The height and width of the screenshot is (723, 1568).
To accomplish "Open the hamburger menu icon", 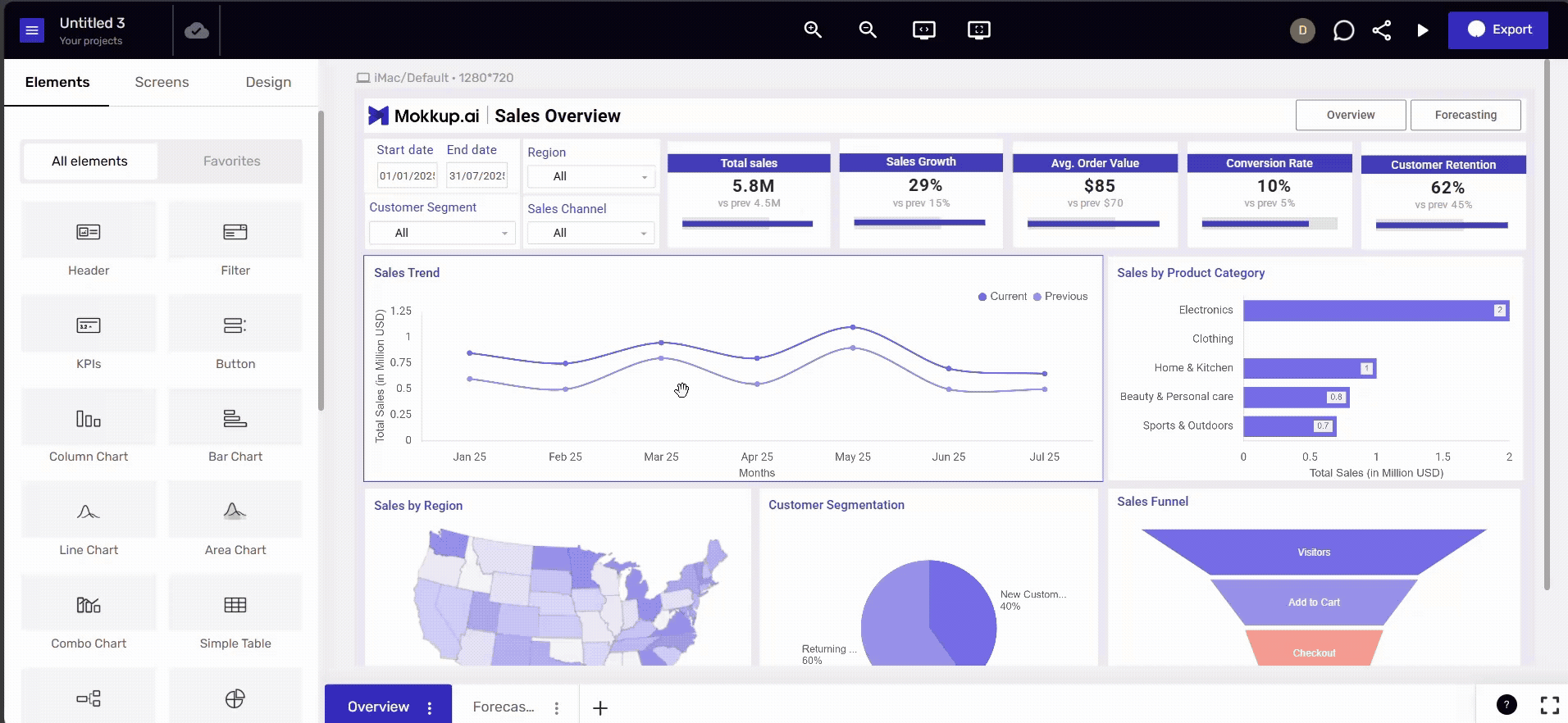I will 32,30.
